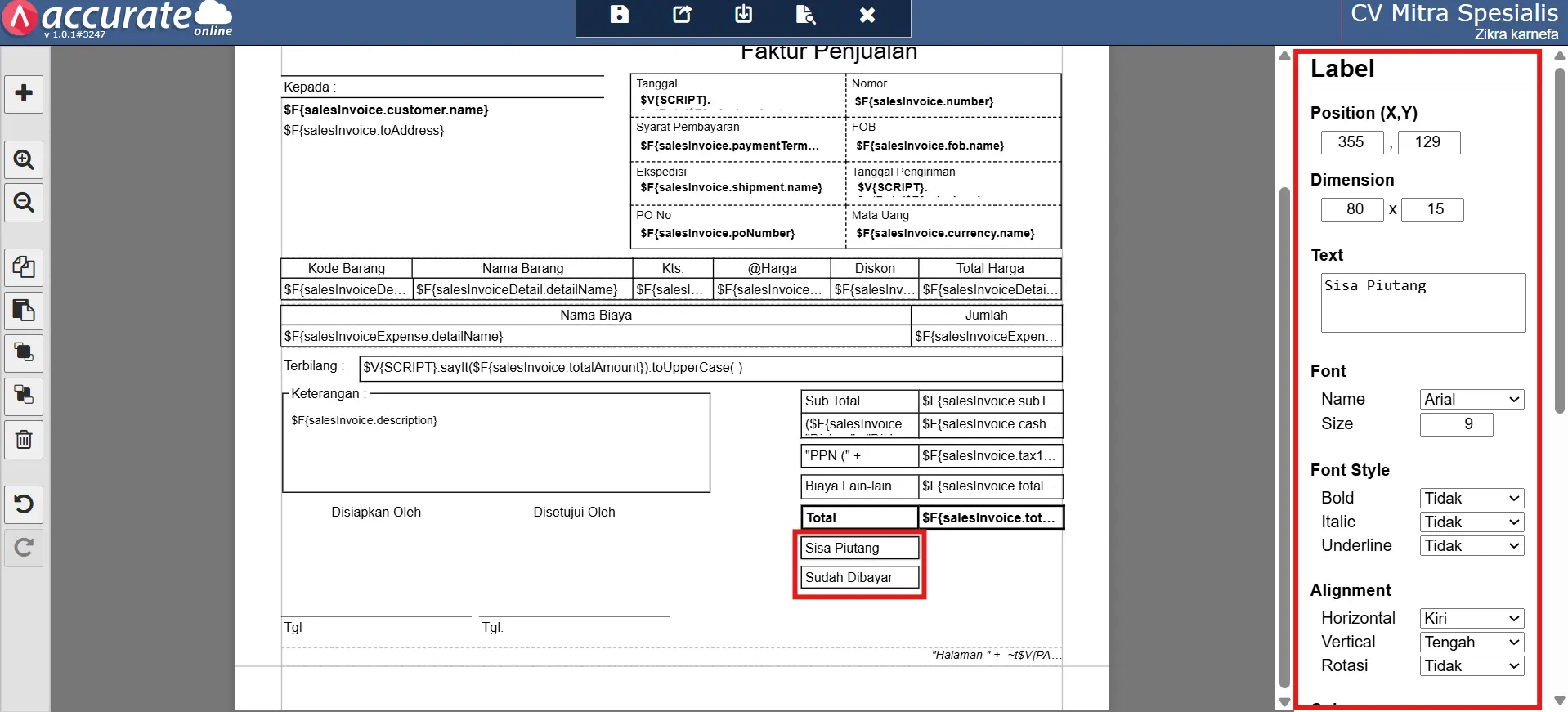Viewport: 1568px width, 712px height.
Task: Select the Sudah Dibayar label on canvas
Action: (859, 577)
